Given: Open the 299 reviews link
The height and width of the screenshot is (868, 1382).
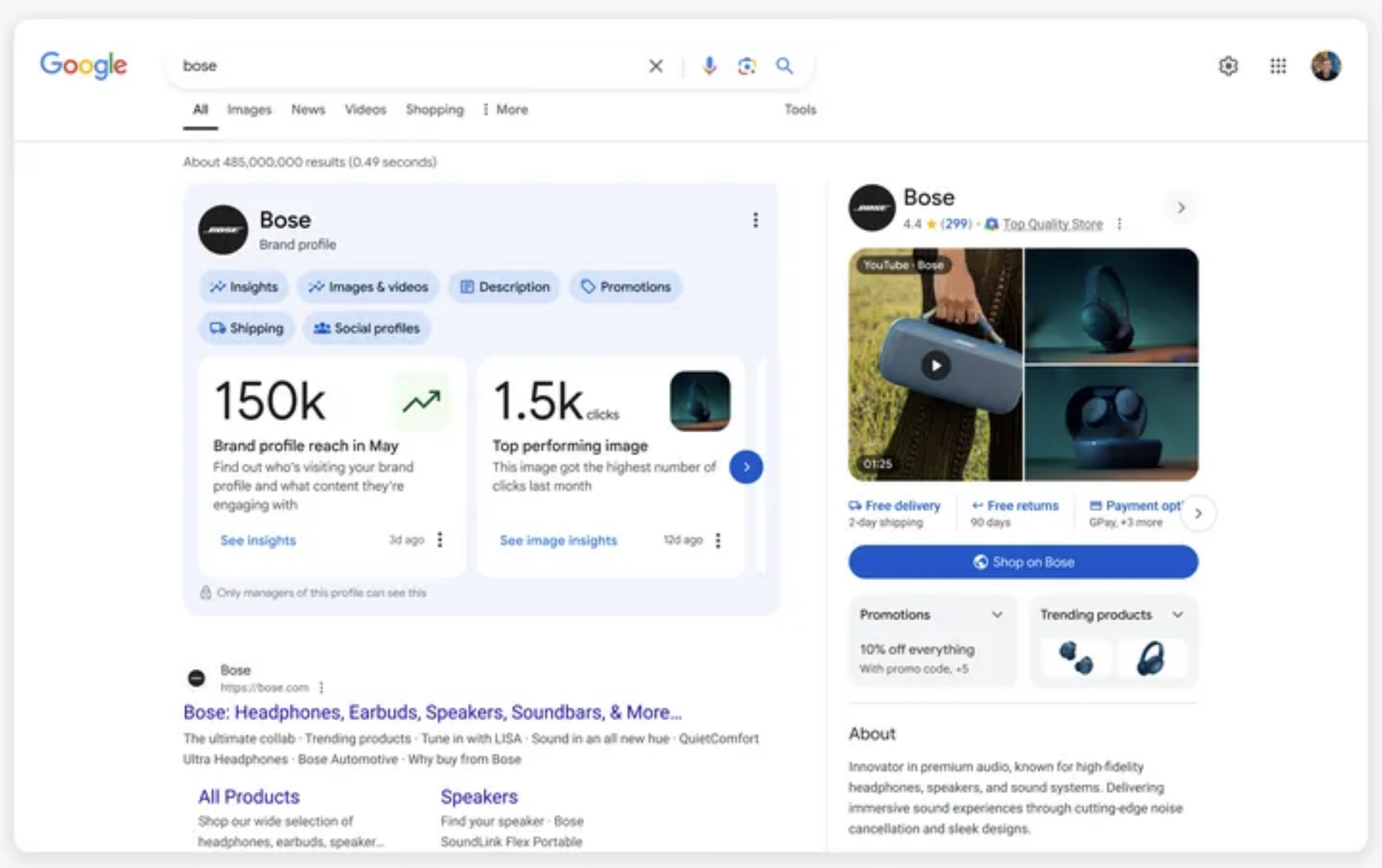Looking at the screenshot, I should (956, 224).
